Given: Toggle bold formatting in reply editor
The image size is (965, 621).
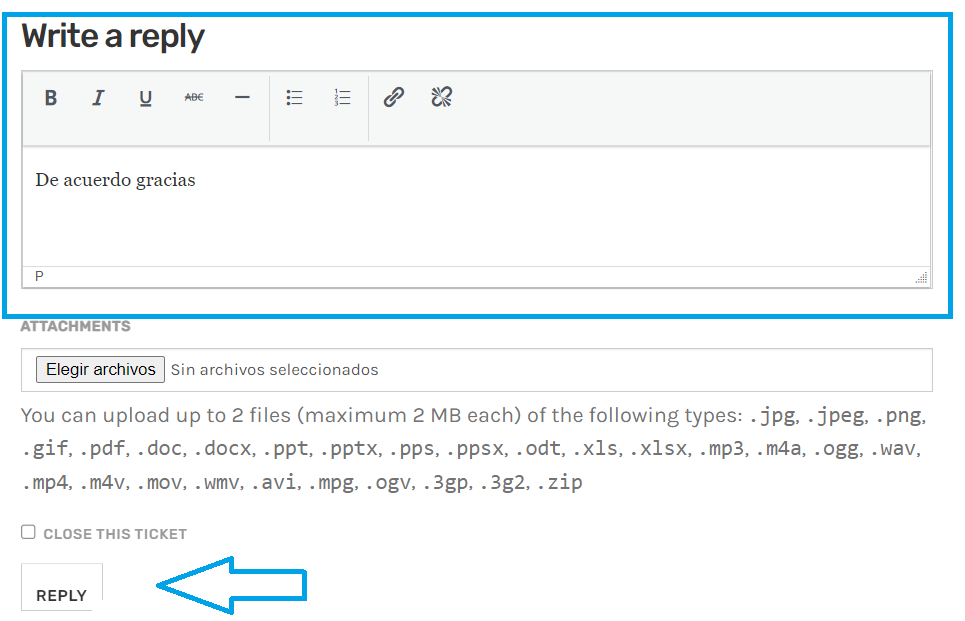Looking at the screenshot, I should point(51,98).
